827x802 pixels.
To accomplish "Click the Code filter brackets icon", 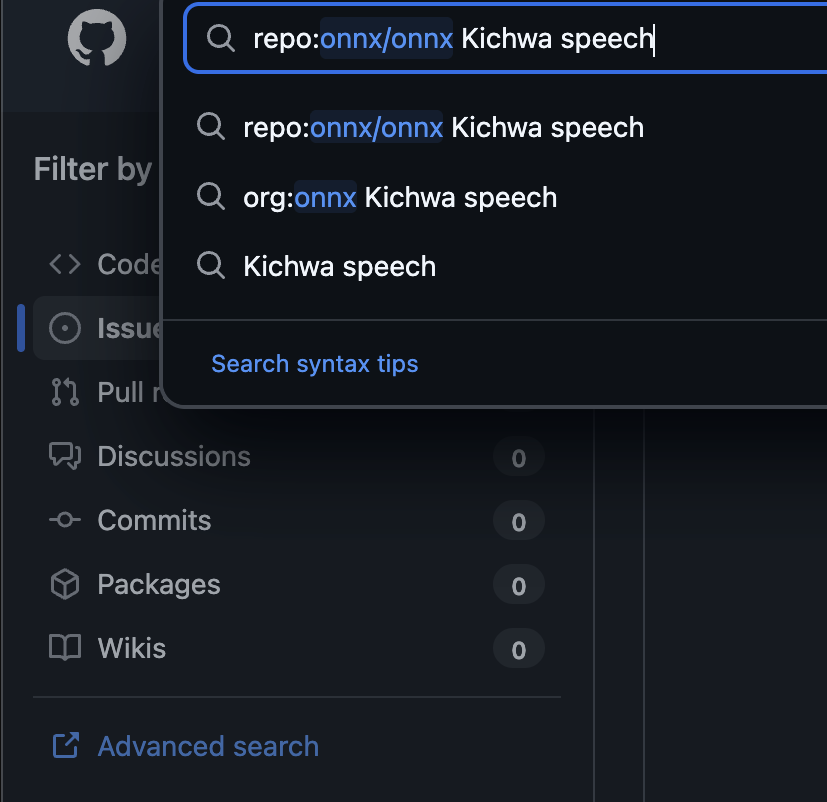I will pos(65,264).
